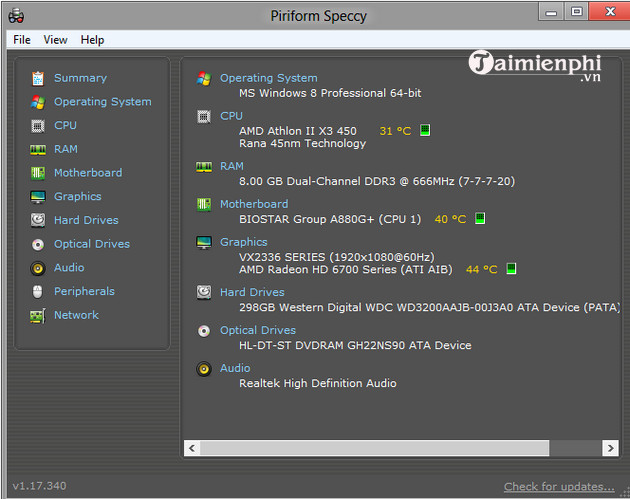Show Audio details from the sidebar
The height and width of the screenshot is (499, 630).
[69, 268]
